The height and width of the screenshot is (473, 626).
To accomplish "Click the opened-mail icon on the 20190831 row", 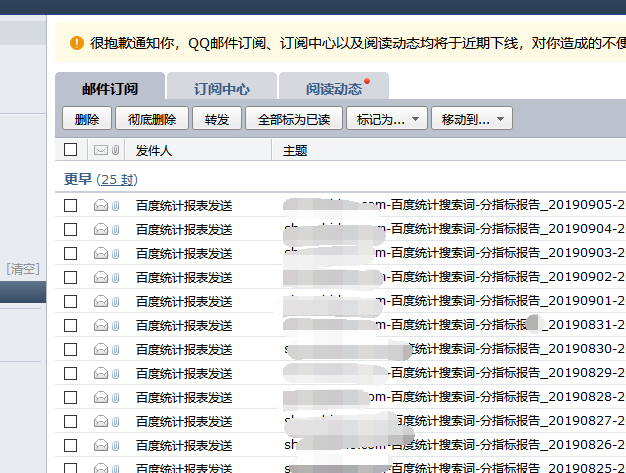I will pos(101,326).
